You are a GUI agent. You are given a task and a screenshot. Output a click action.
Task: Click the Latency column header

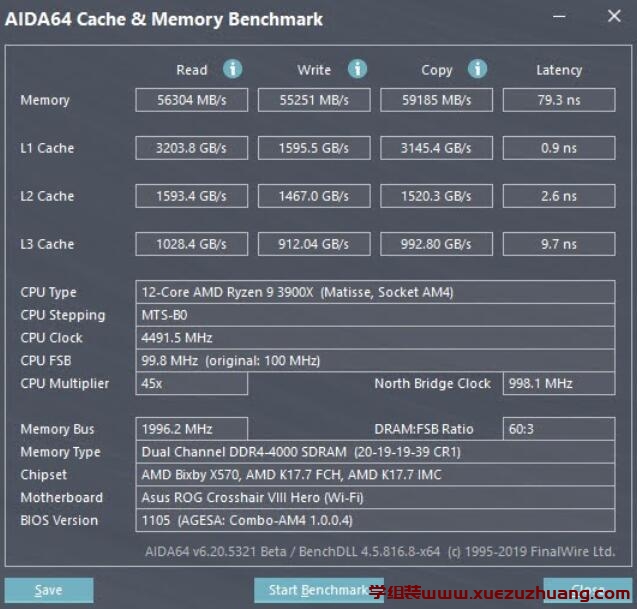(559, 70)
